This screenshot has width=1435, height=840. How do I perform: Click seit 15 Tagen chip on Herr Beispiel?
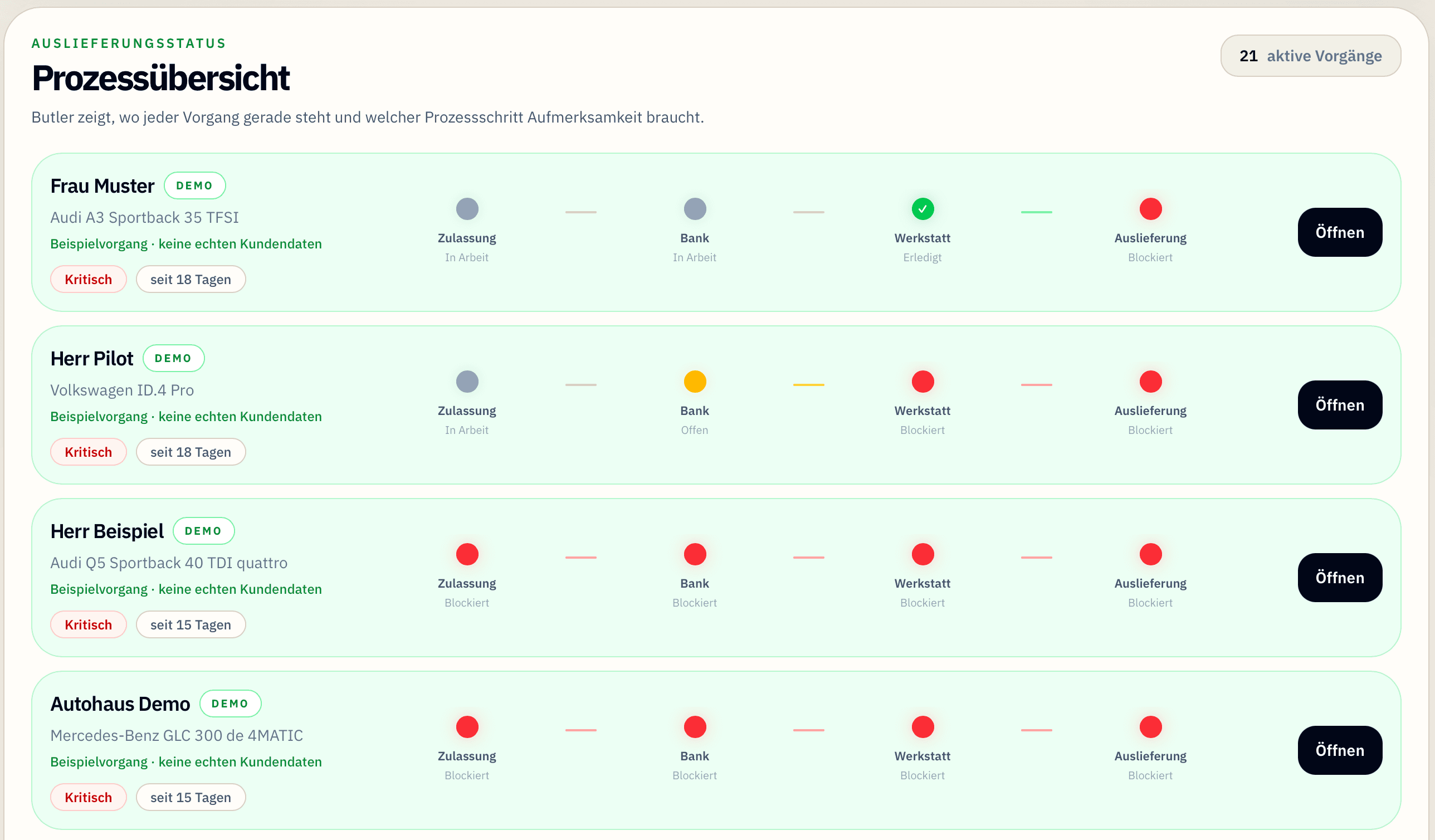(191, 625)
